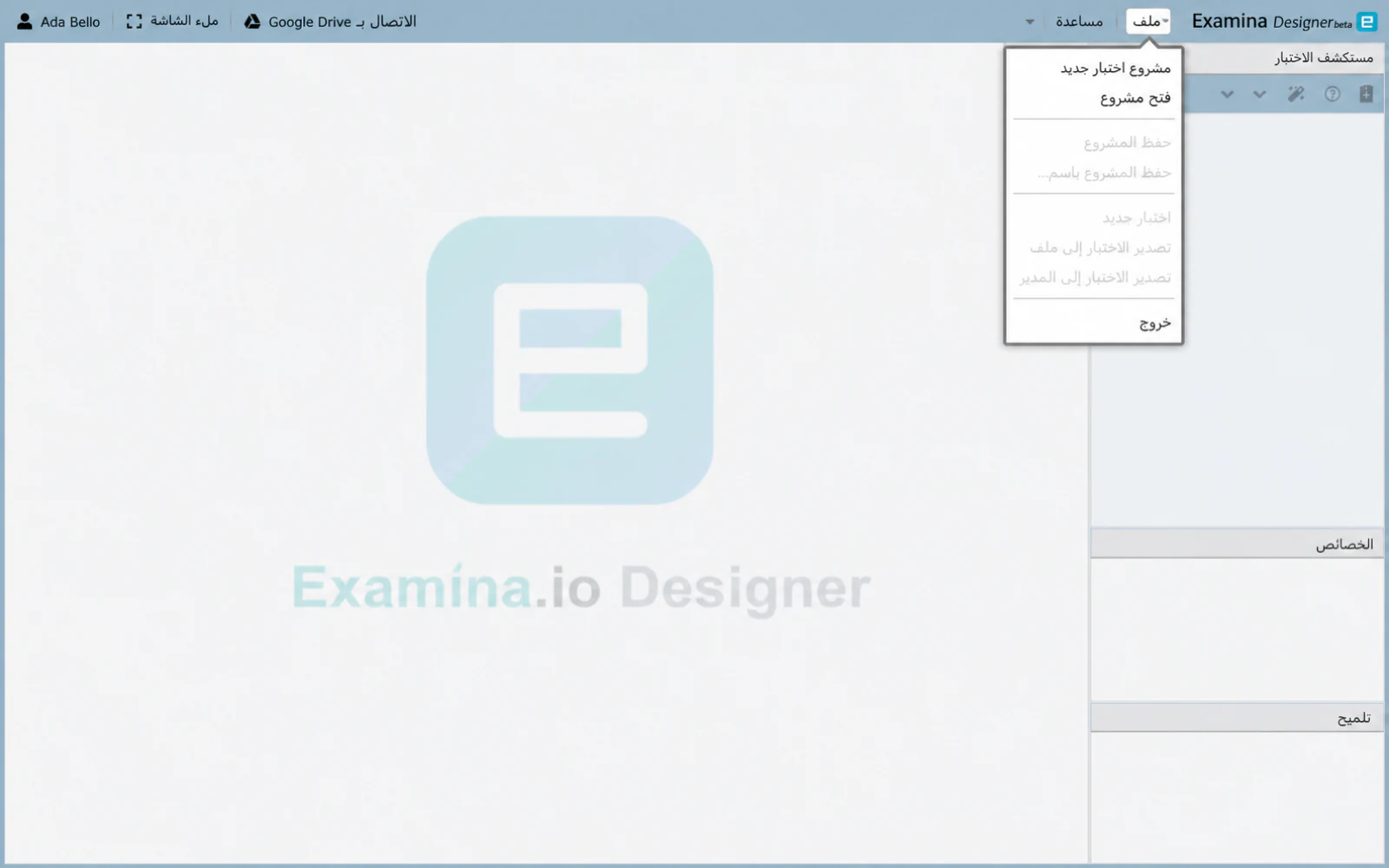
Task: Click the add question mark icon
Action: 1332,94
